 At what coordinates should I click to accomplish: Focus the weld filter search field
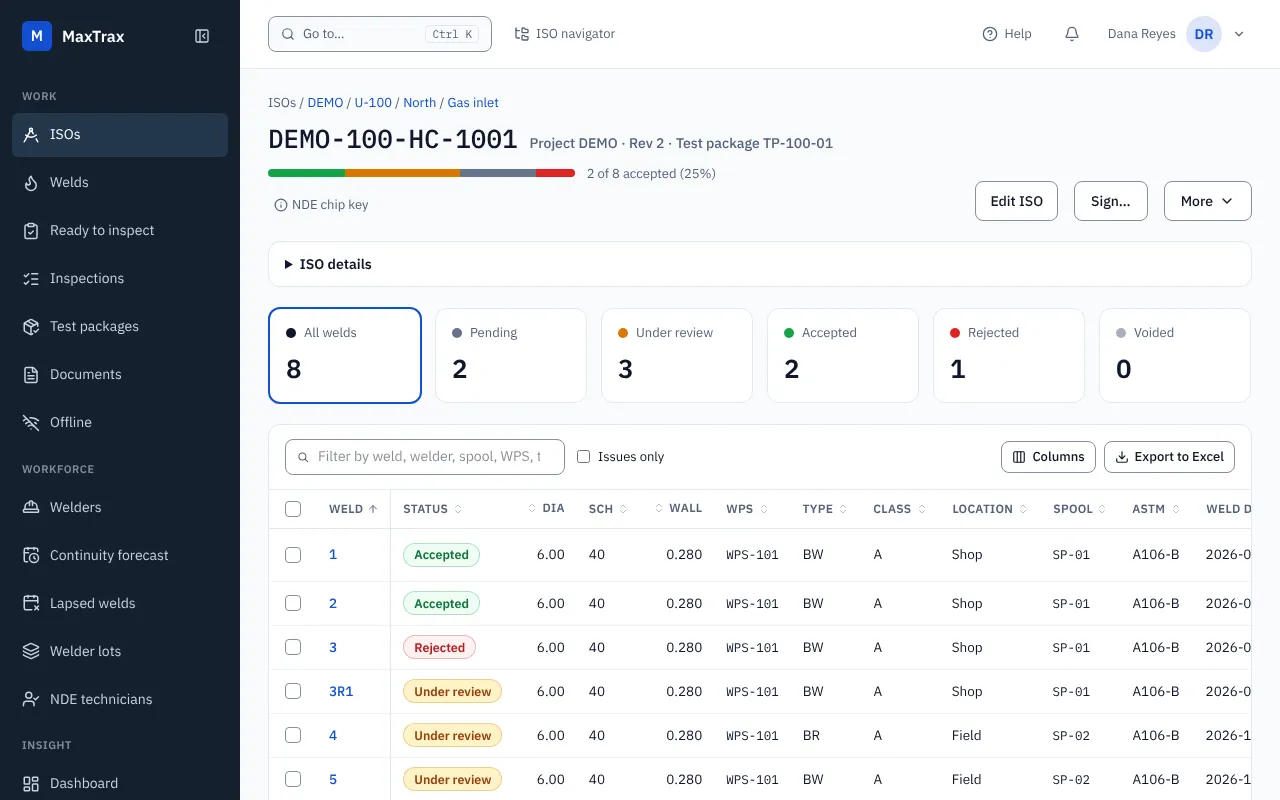[425, 457]
